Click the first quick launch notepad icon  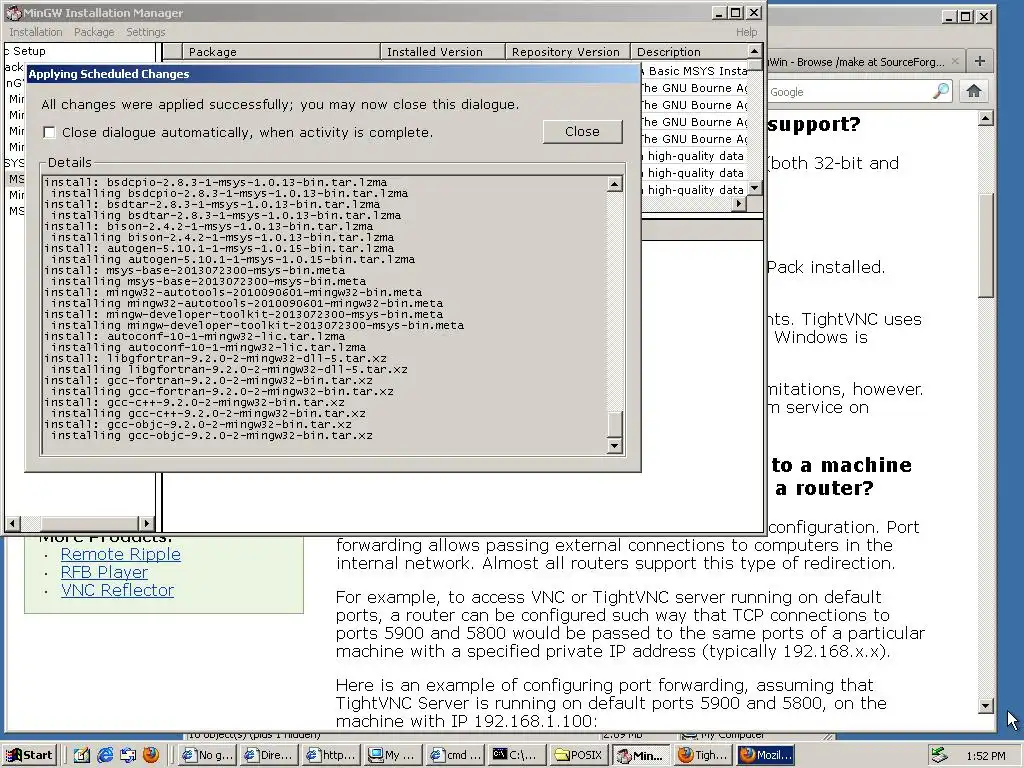tap(82, 755)
